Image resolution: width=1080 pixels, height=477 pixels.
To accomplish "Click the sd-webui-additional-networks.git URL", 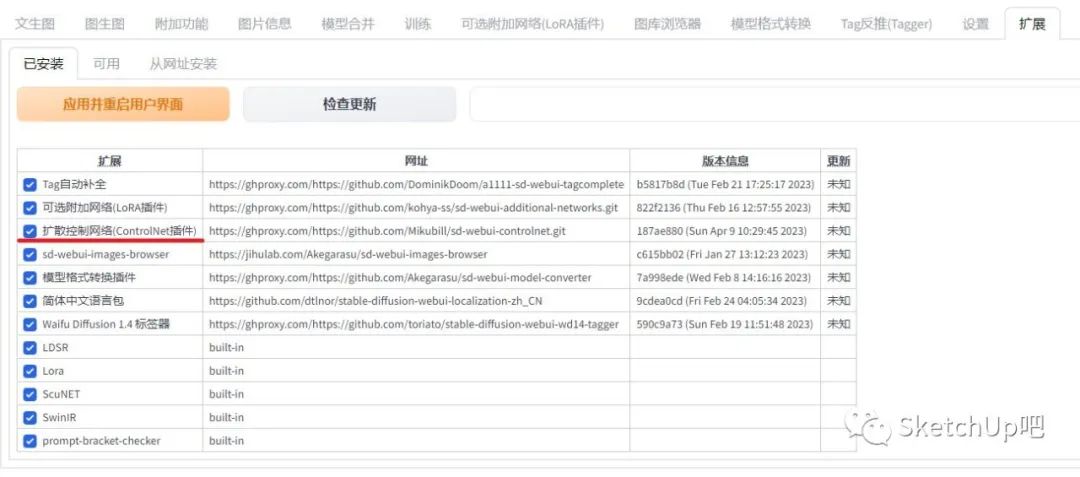I will coord(413,208).
